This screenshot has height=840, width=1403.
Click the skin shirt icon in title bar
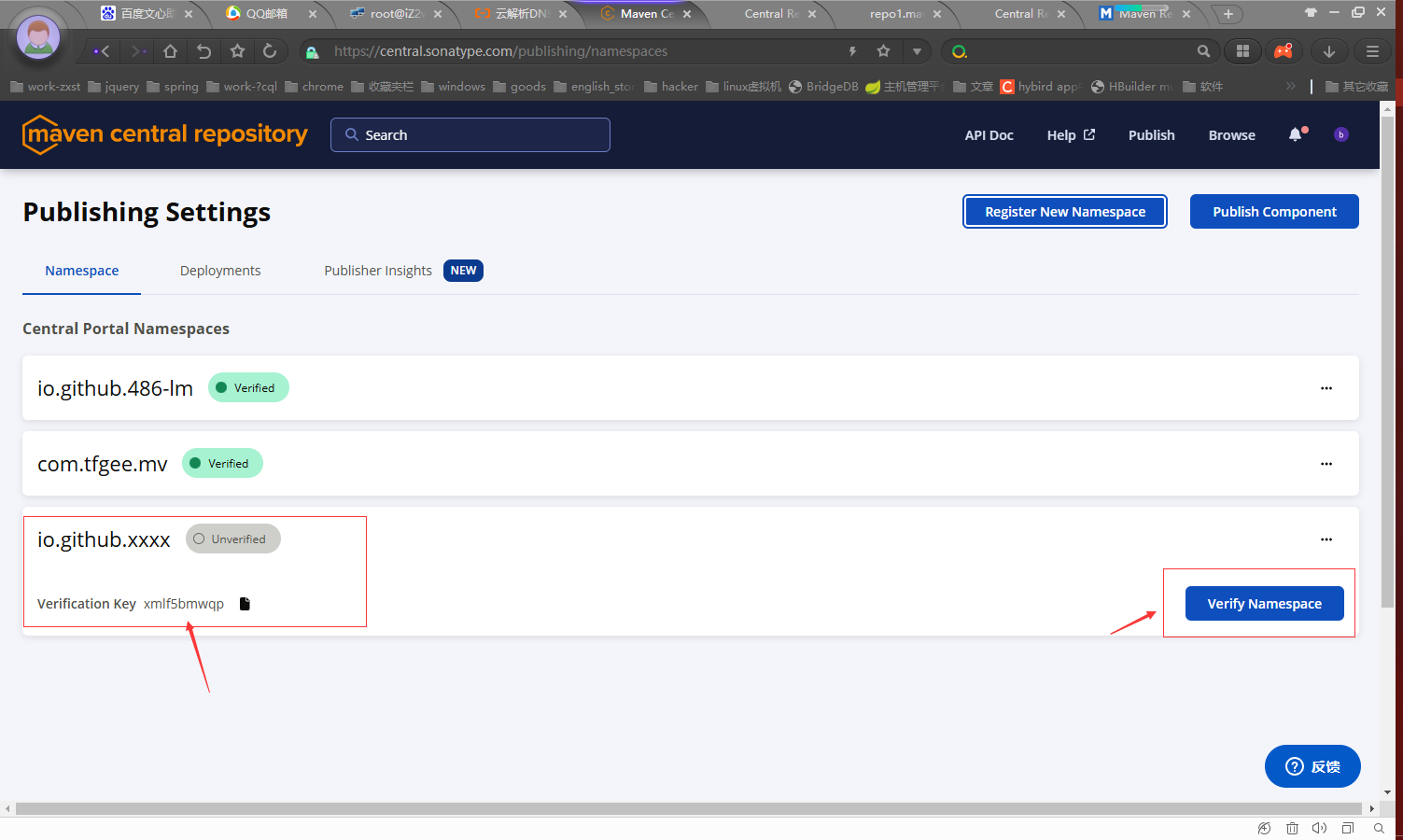[x=1312, y=12]
